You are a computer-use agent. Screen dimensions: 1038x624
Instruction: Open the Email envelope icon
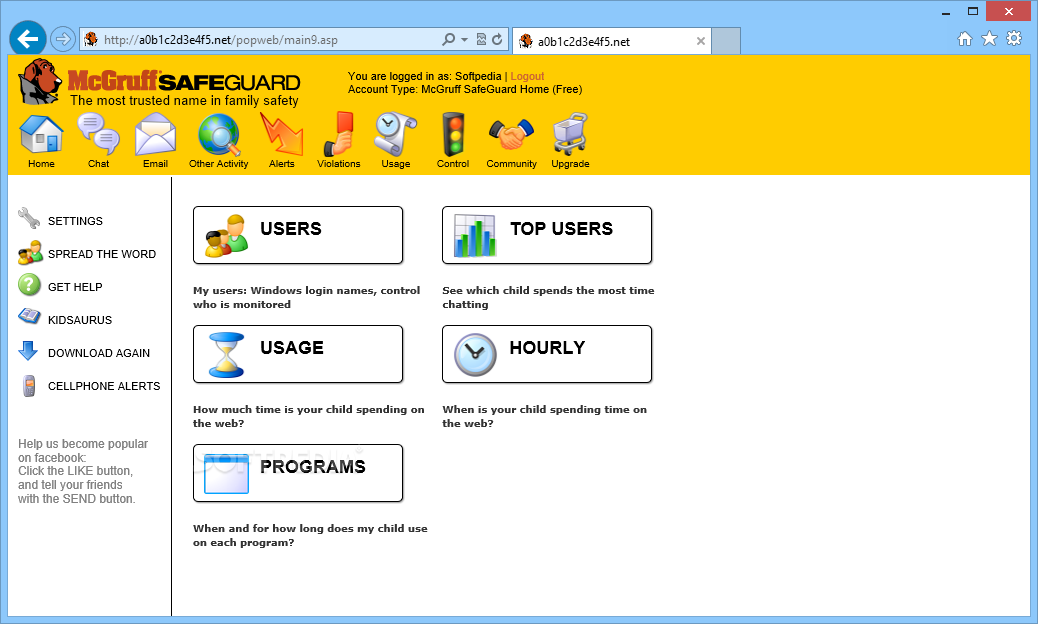(x=156, y=134)
